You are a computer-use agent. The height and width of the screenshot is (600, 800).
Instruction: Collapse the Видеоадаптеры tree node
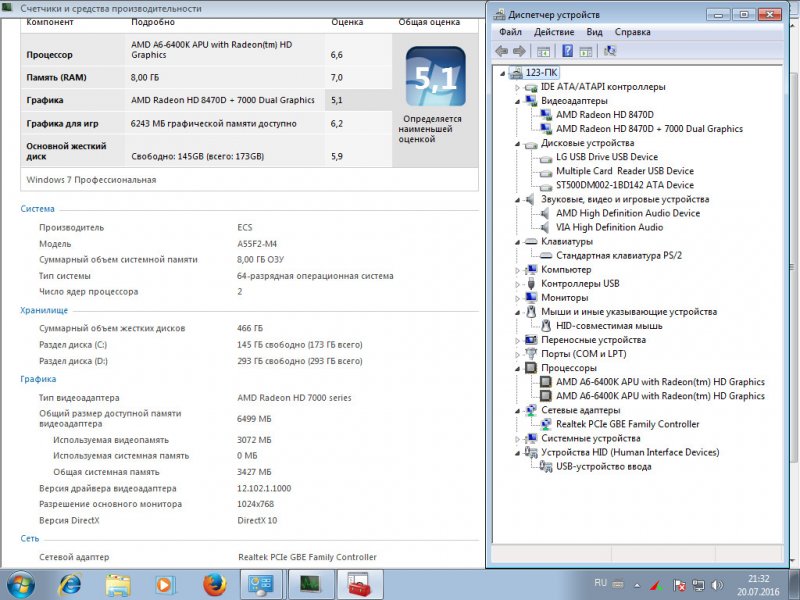(x=518, y=101)
